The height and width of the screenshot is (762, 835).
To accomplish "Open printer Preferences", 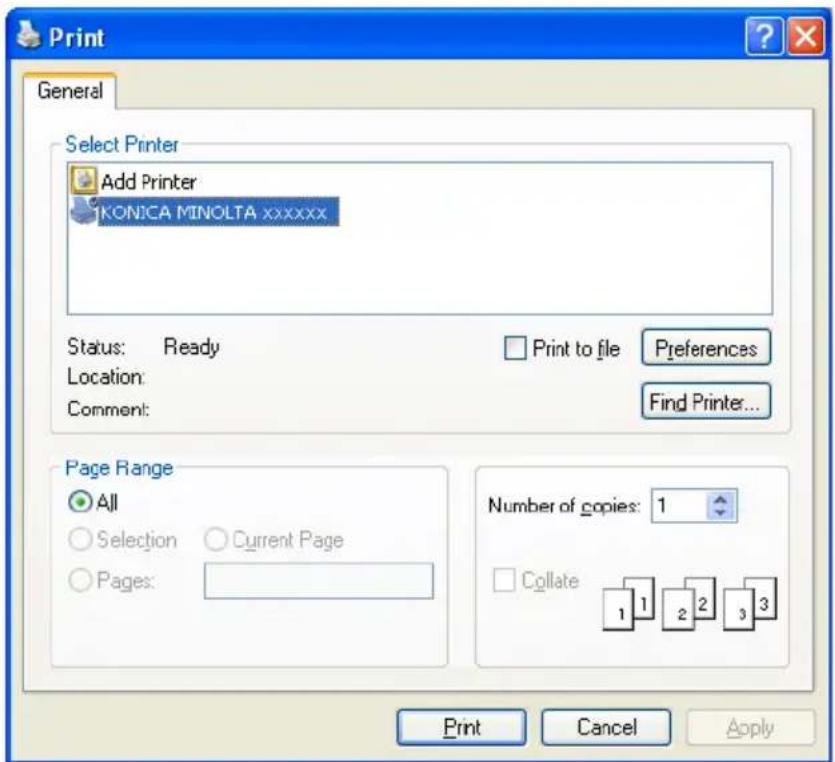I will (706, 348).
